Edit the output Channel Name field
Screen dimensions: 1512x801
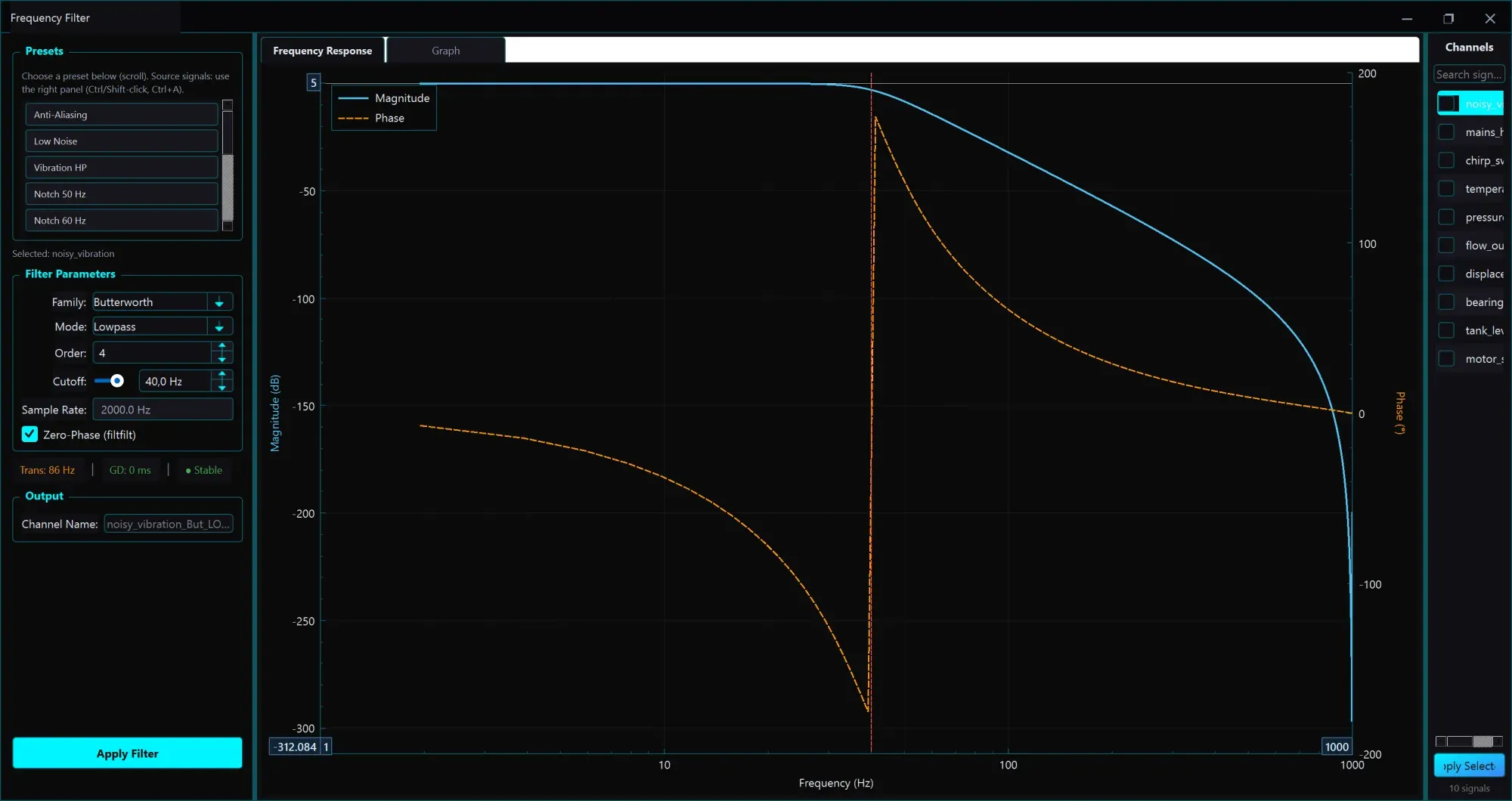(x=168, y=524)
